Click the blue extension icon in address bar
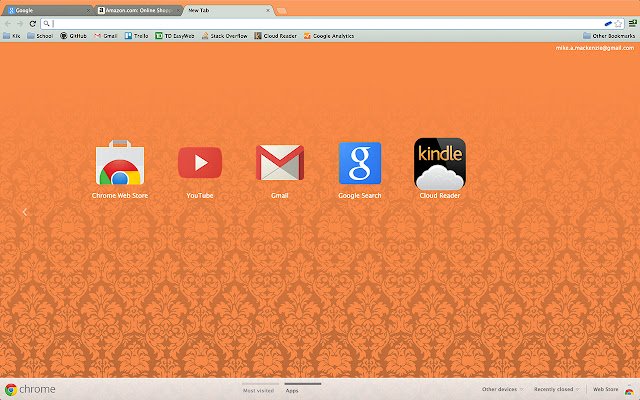 click(608, 24)
